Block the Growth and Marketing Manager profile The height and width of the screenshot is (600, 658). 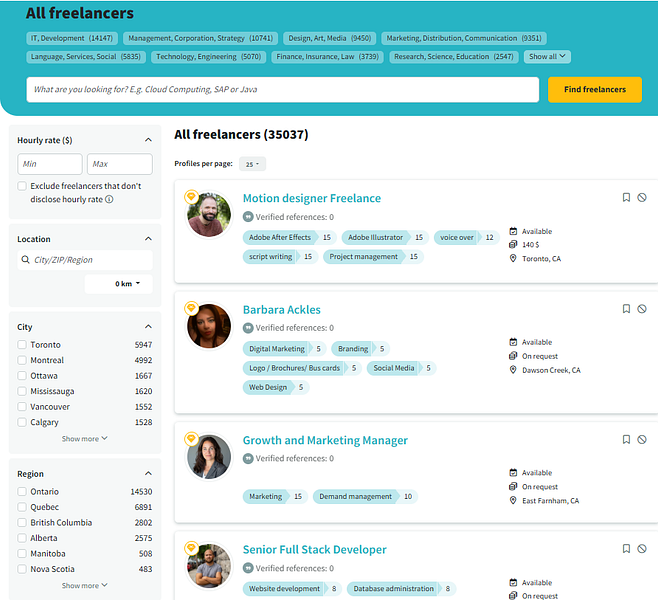(x=642, y=439)
